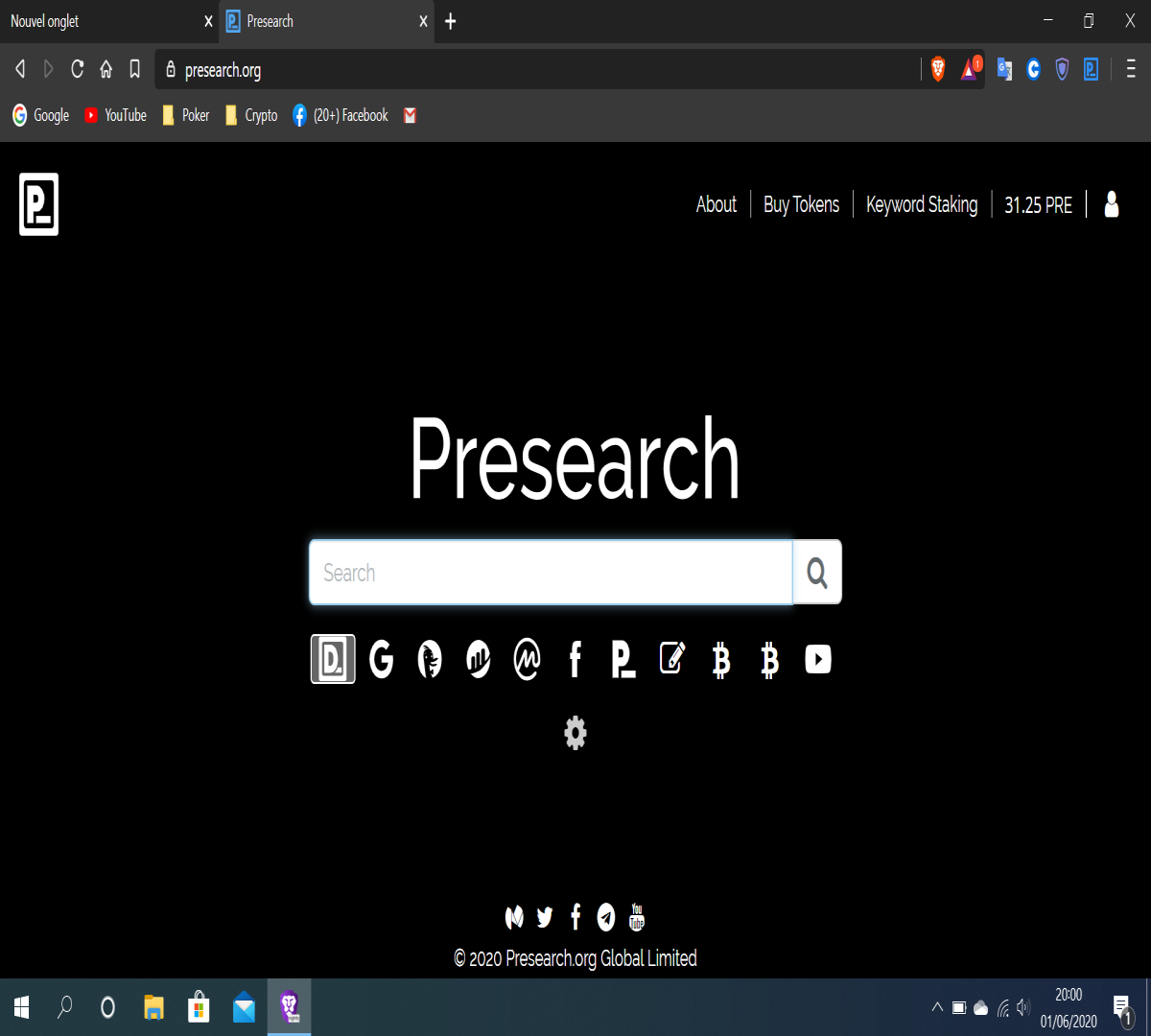The width and height of the screenshot is (1151, 1036).
Task: Go to the Buy Tokens page
Action: pyautogui.click(x=802, y=204)
